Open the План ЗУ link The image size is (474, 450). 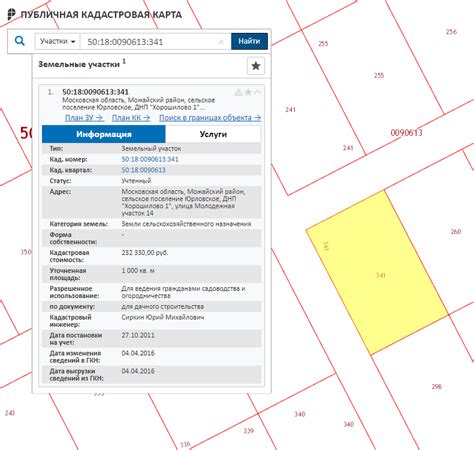click(84, 118)
